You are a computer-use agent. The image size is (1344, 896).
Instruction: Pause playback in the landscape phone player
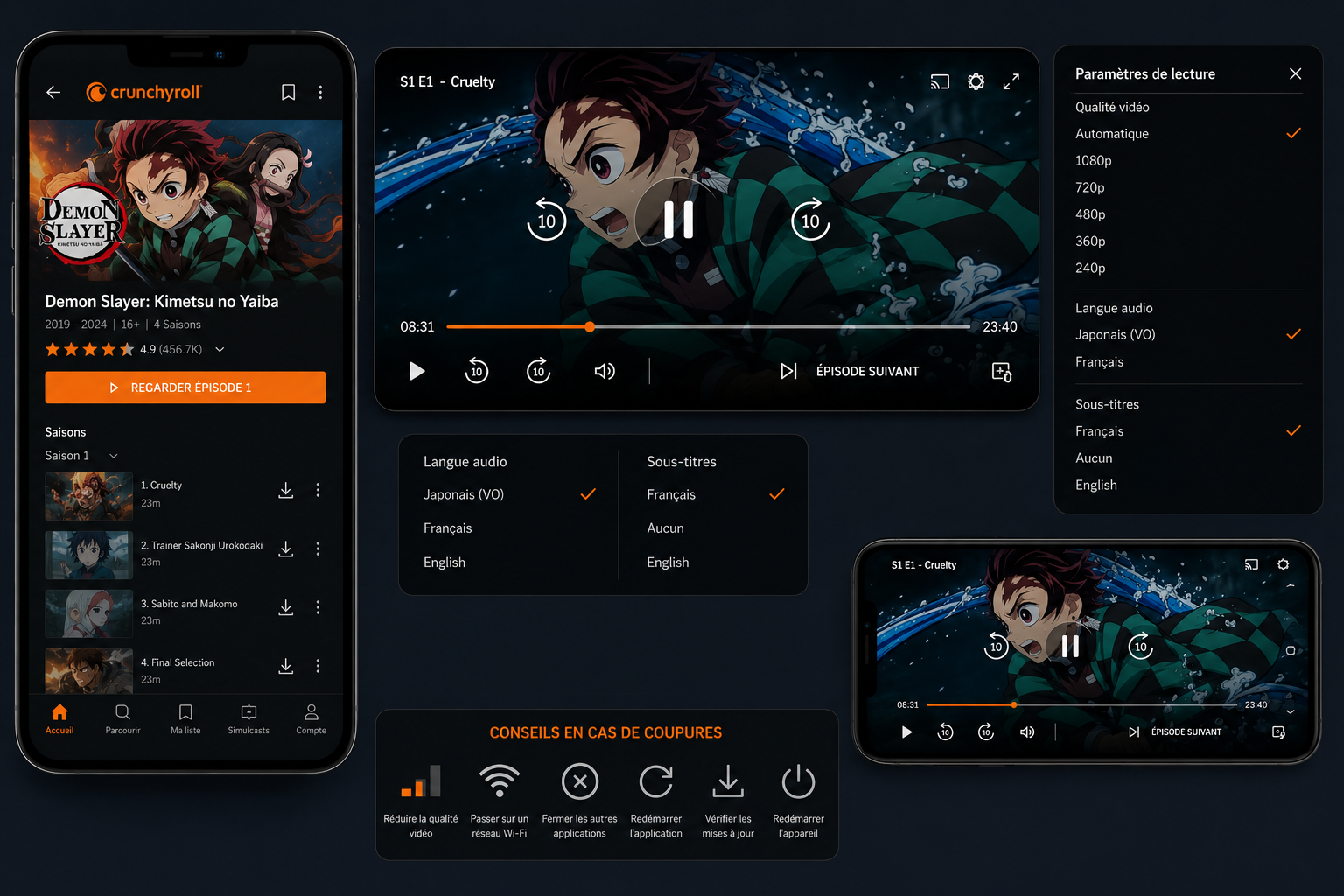(x=1069, y=646)
